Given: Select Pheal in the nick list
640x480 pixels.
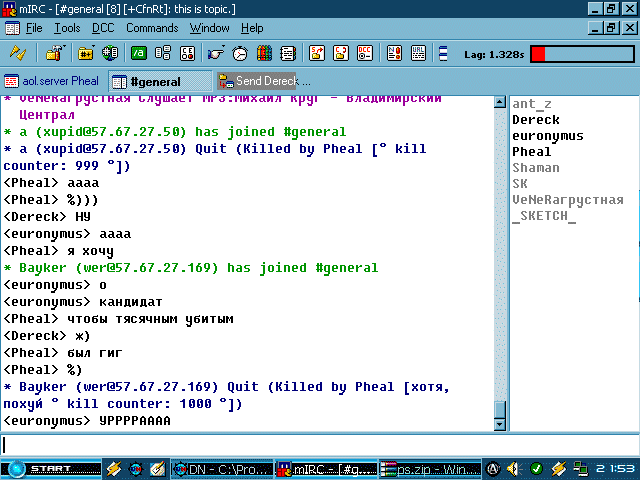Looking at the screenshot, I should [532, 152].
